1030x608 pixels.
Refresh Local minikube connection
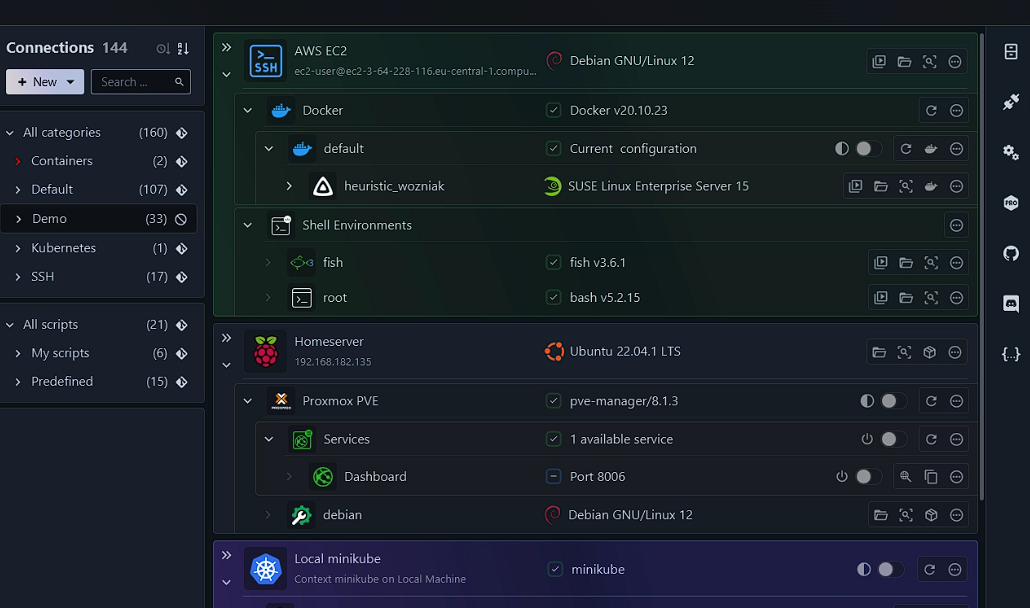pos(929,570)
